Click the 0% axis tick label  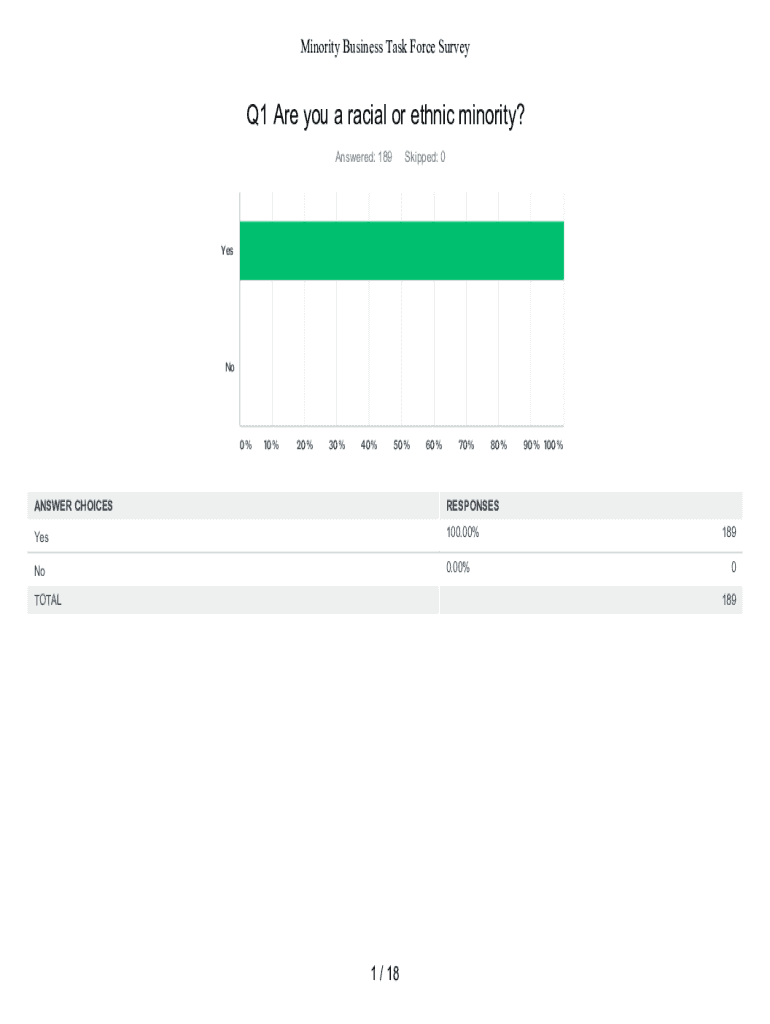tap(245, 445)
